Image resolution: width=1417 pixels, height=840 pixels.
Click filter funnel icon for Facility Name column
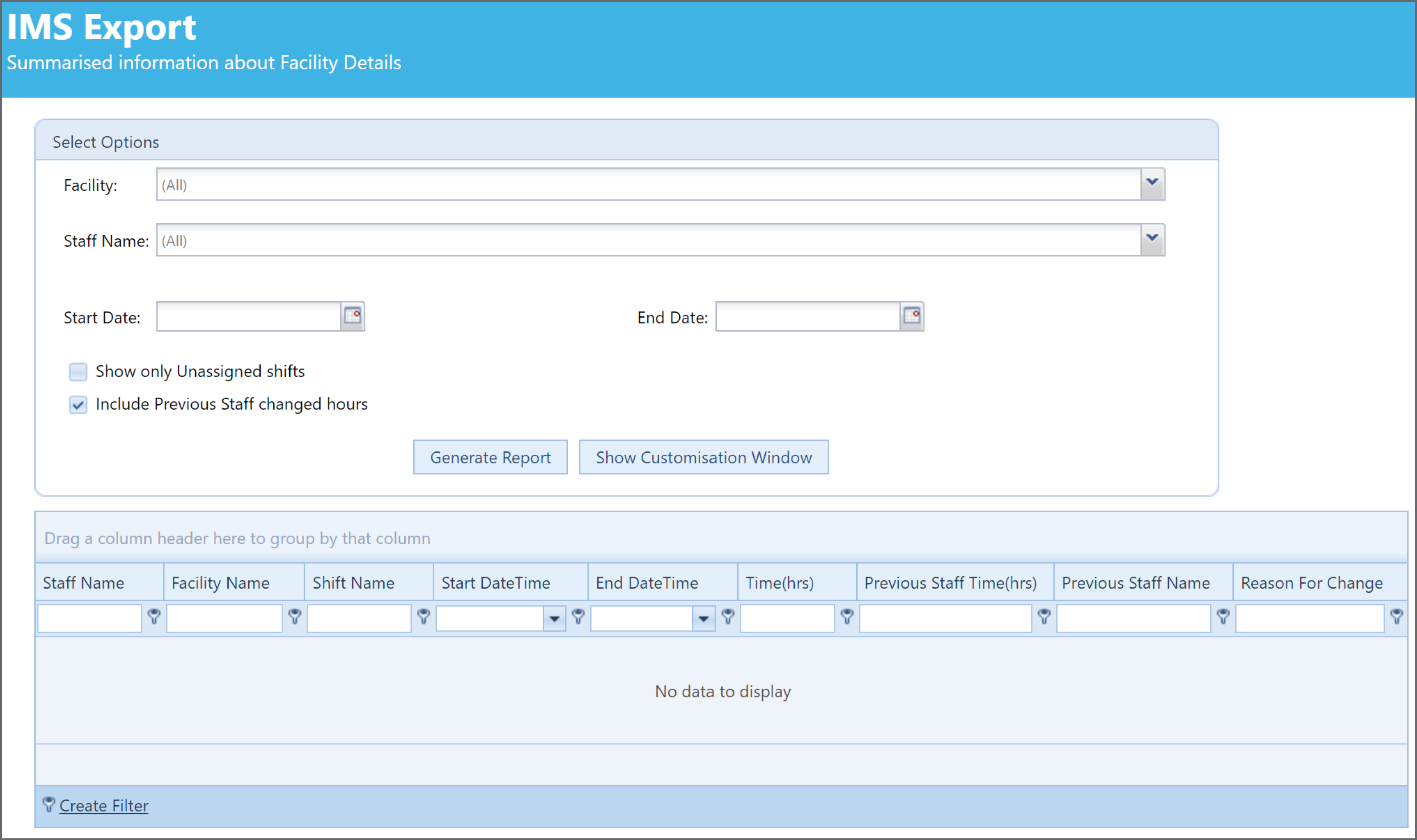point(294,616)
